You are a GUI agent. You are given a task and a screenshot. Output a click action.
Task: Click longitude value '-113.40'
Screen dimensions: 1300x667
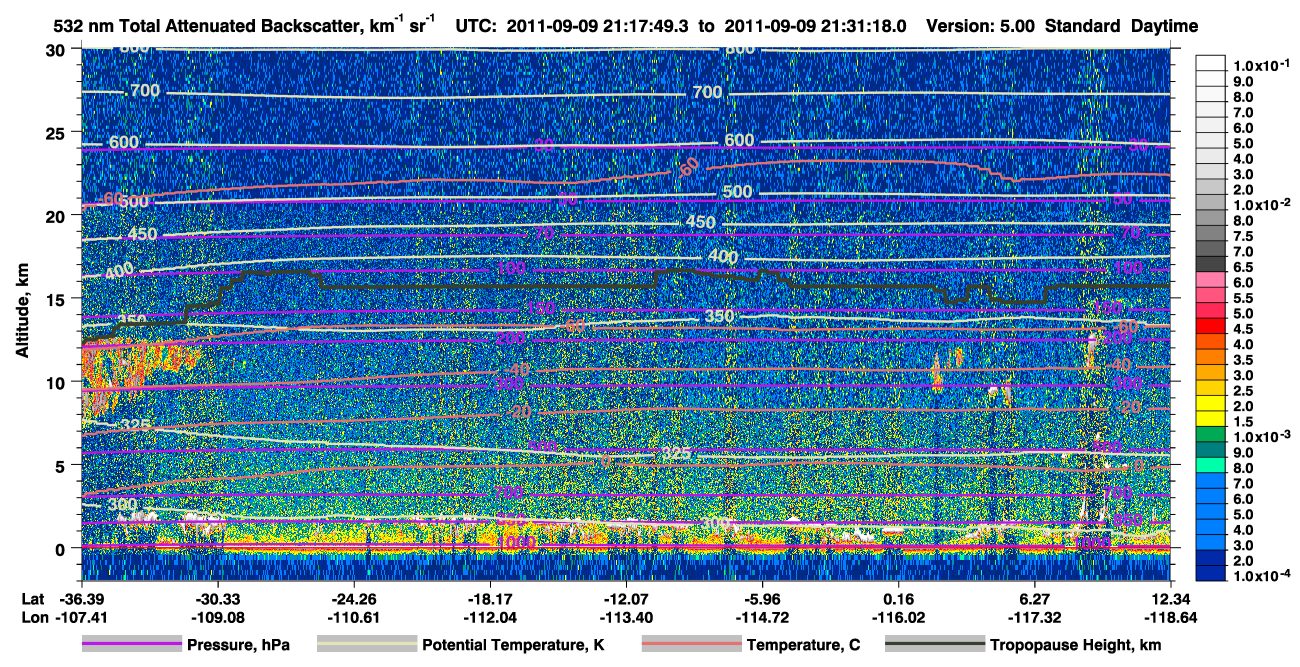coord(626,617)
